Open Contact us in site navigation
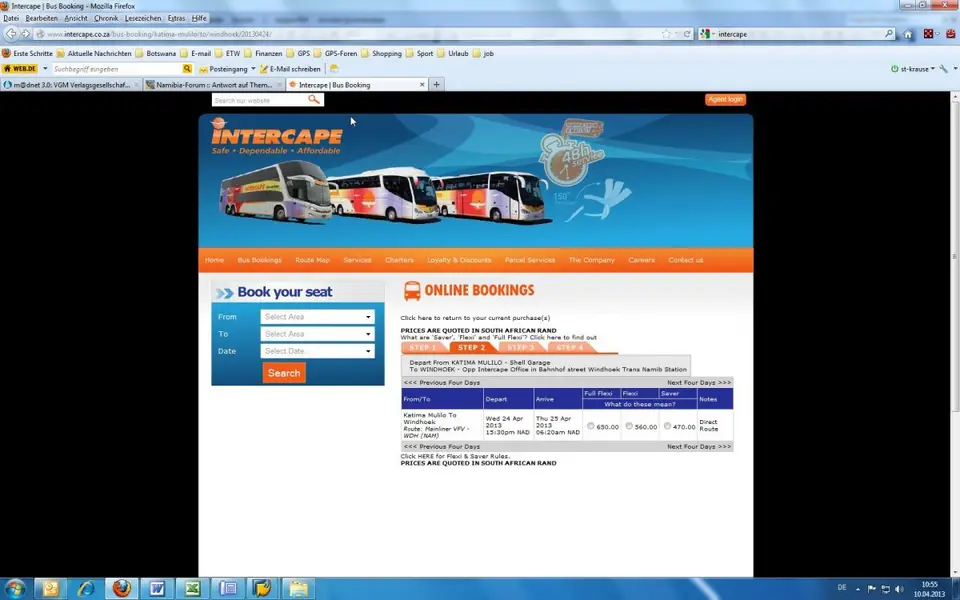 click(x=685, y=260)
